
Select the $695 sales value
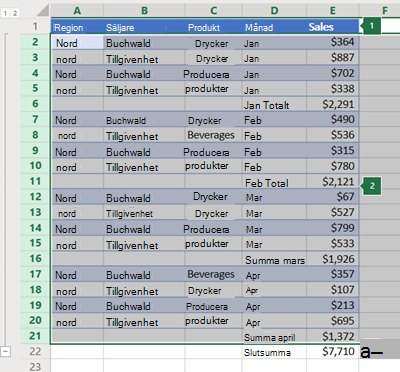tap(332, 321)
